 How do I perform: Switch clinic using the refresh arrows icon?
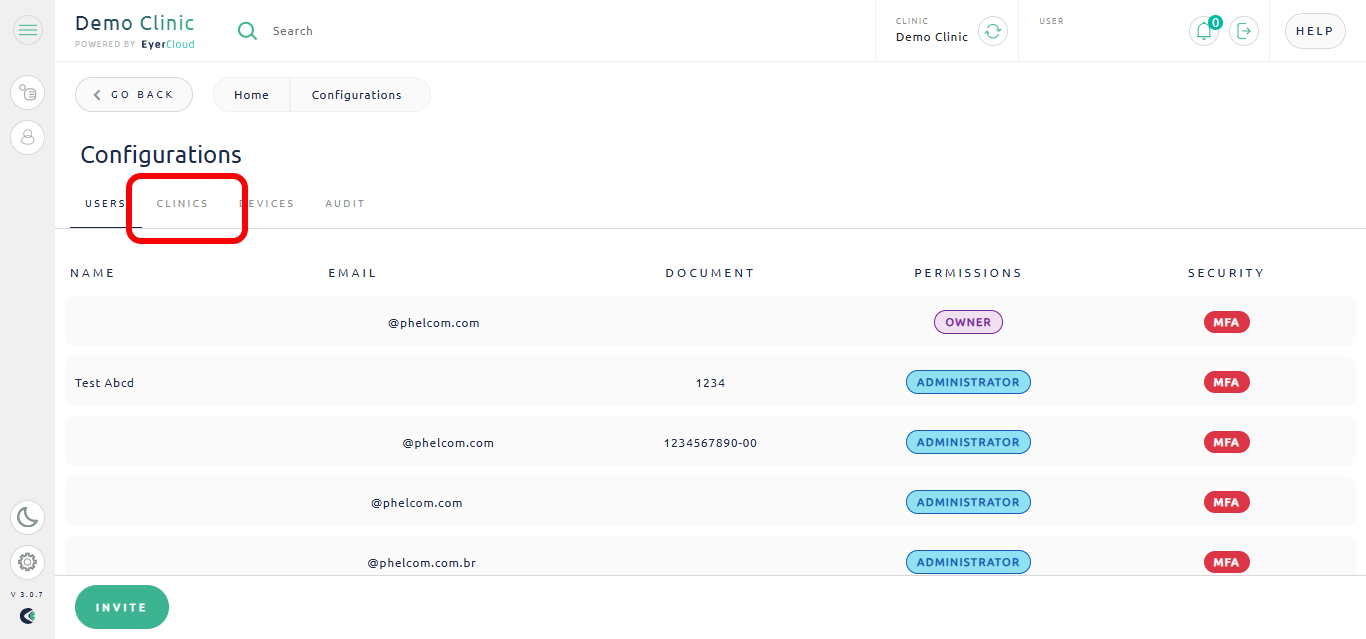click(992, 31)
